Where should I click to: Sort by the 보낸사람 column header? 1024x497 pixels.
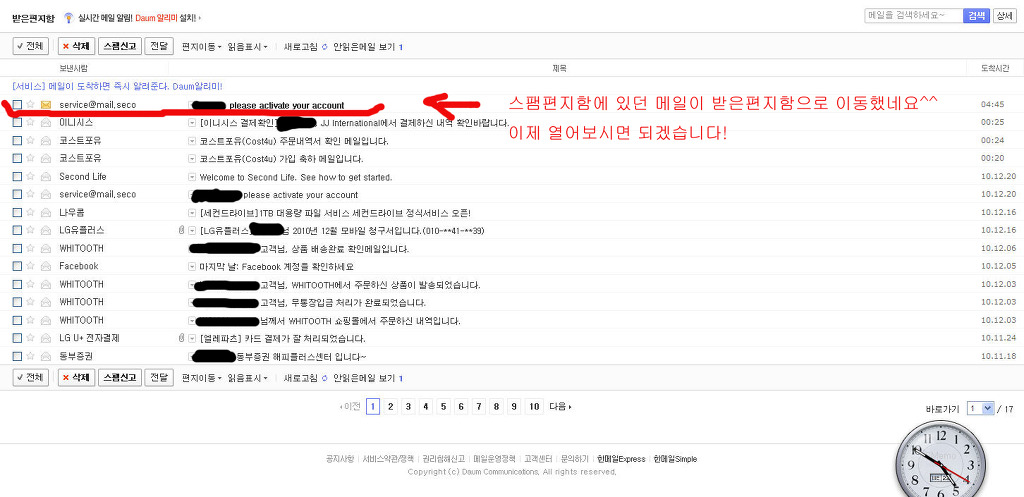coord(73,68)
